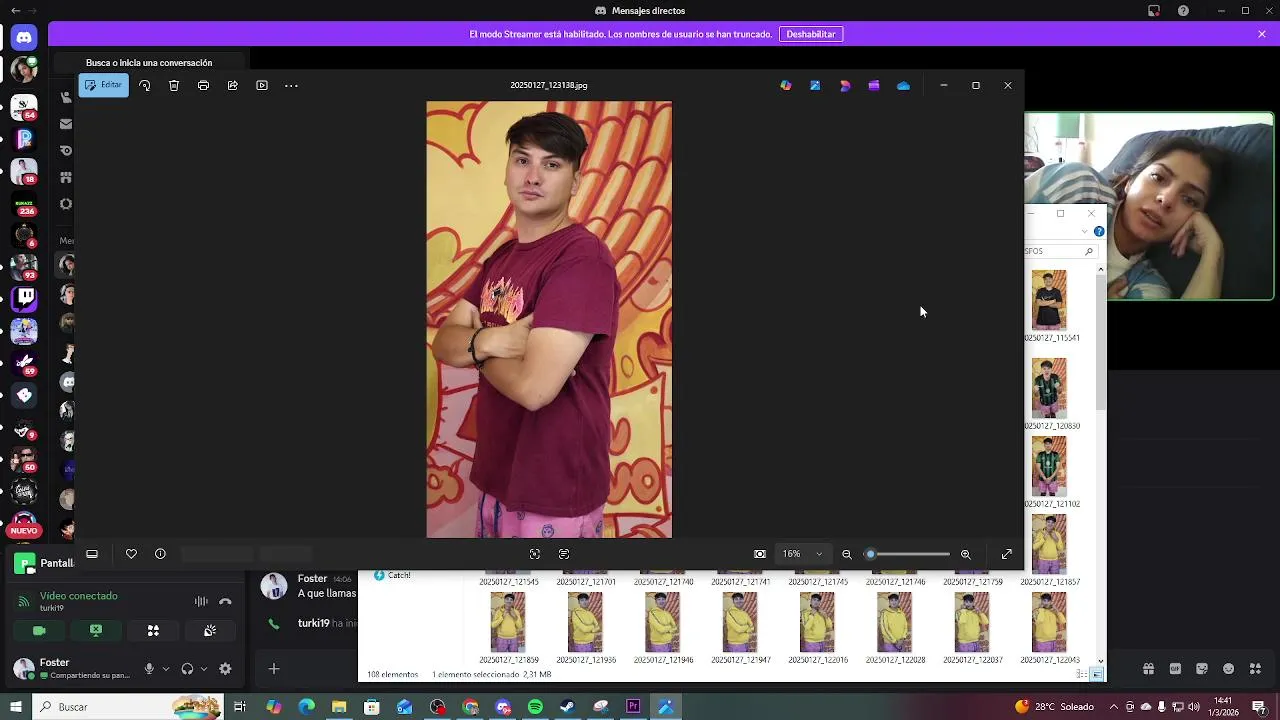Open Spotify from the taskbar
The image size is (1280, 720).
pos(535,707)
